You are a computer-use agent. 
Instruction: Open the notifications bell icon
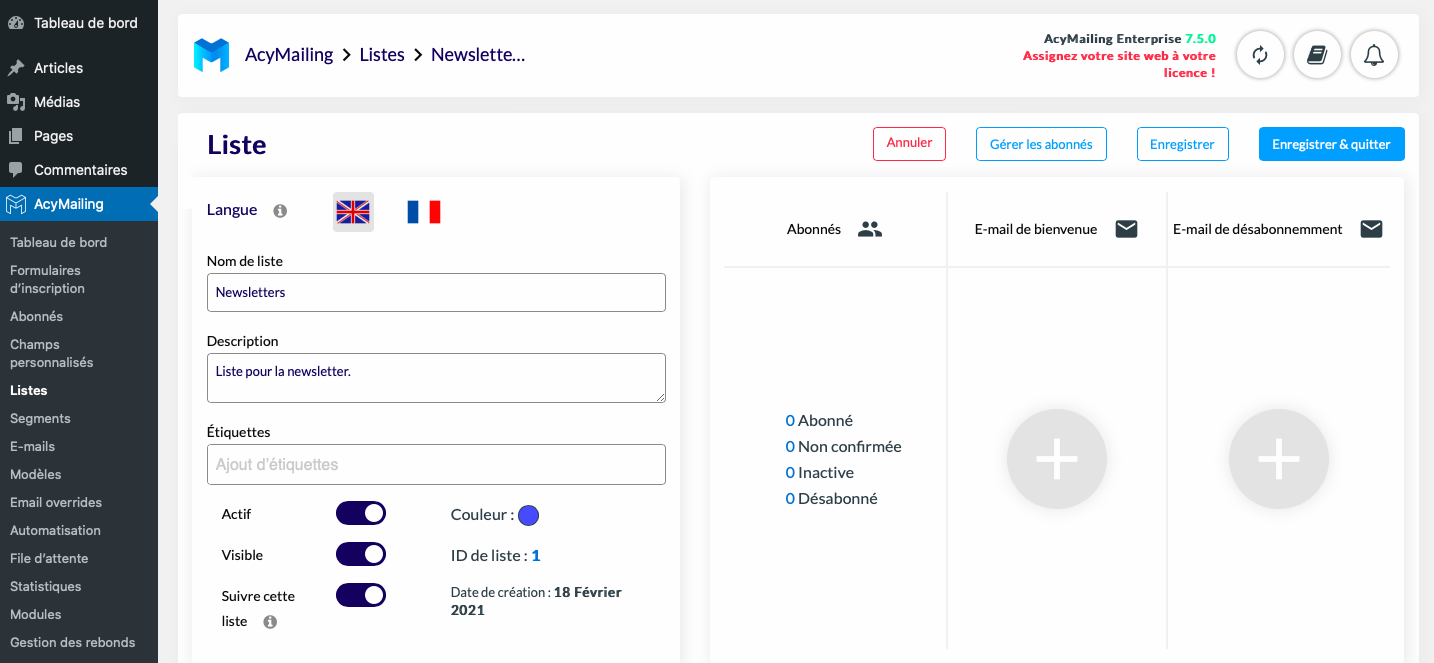click(1374, 55)
